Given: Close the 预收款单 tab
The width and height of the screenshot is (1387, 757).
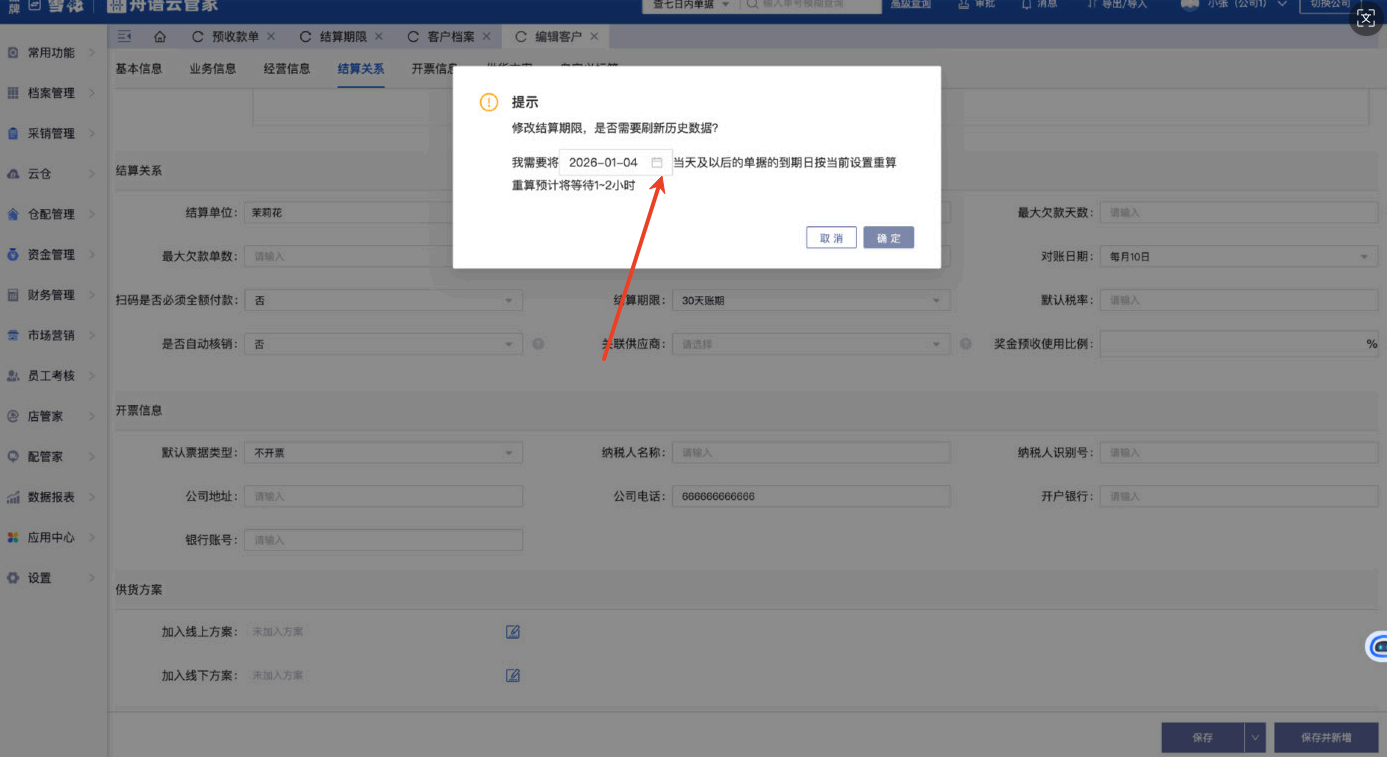Looking at the screenshot, I should tap(271, 37).
